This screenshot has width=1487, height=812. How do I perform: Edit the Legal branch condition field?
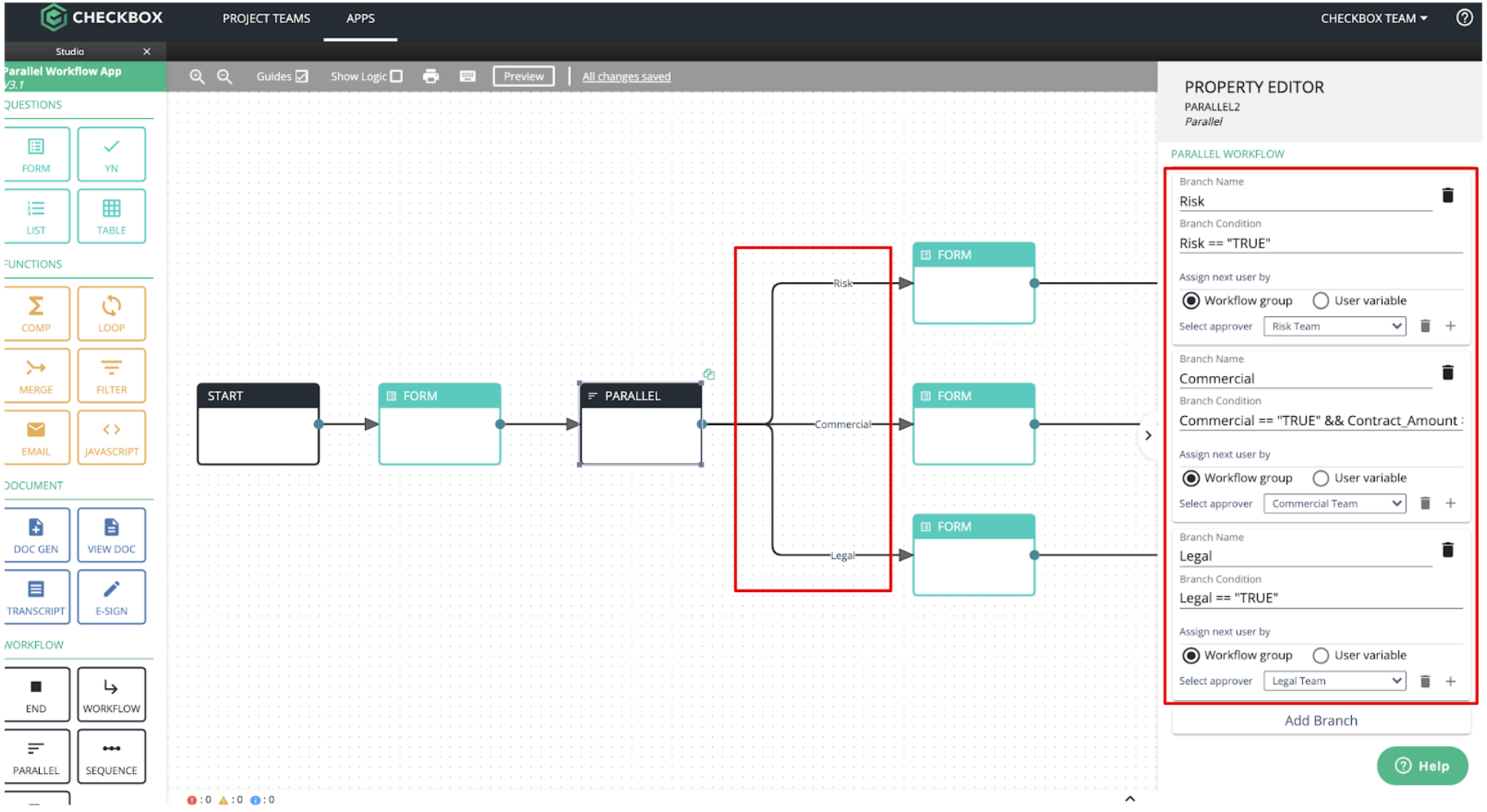(x=1321, y=598)
